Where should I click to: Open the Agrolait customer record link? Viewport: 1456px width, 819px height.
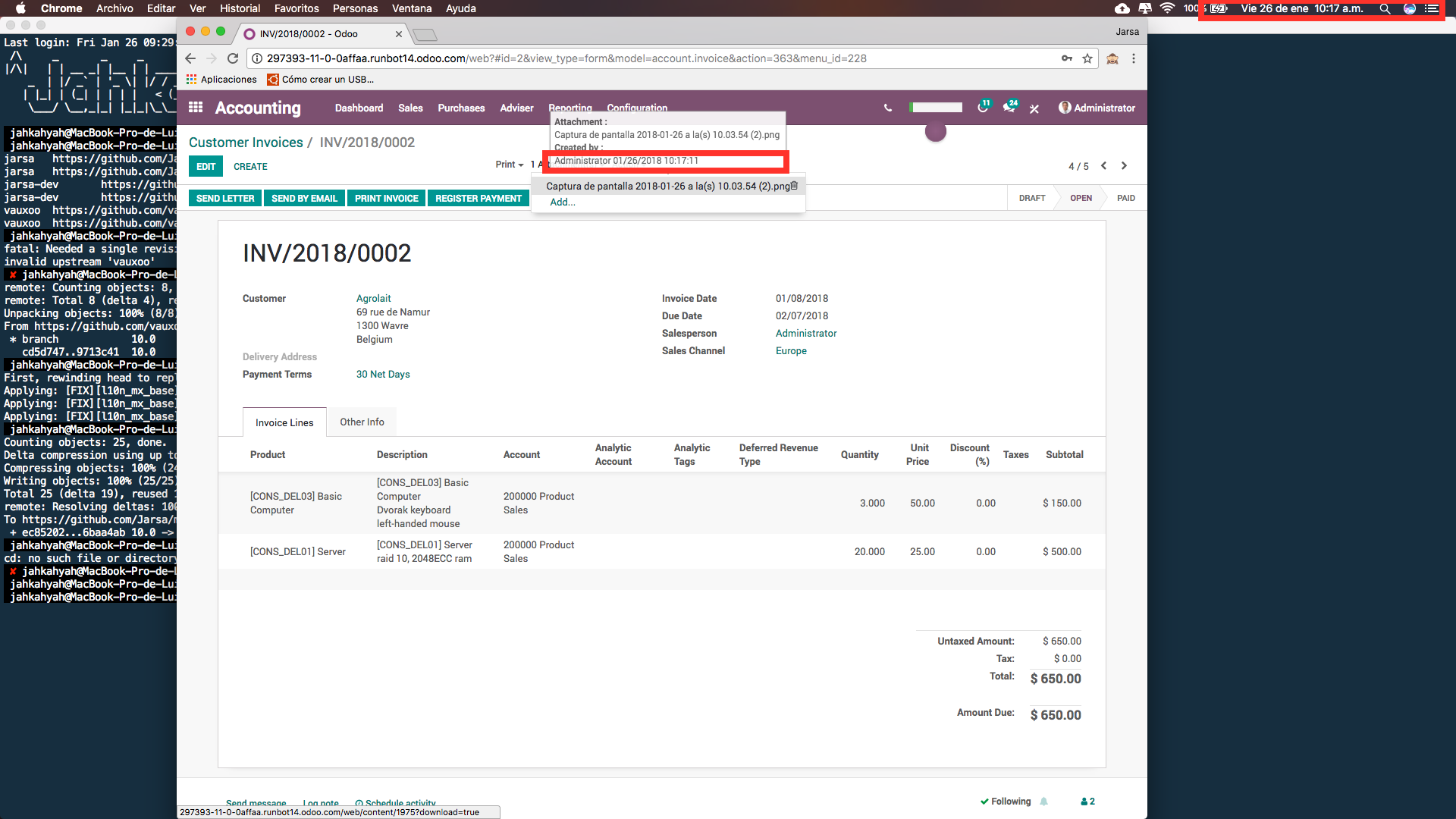tap(373, 298)
